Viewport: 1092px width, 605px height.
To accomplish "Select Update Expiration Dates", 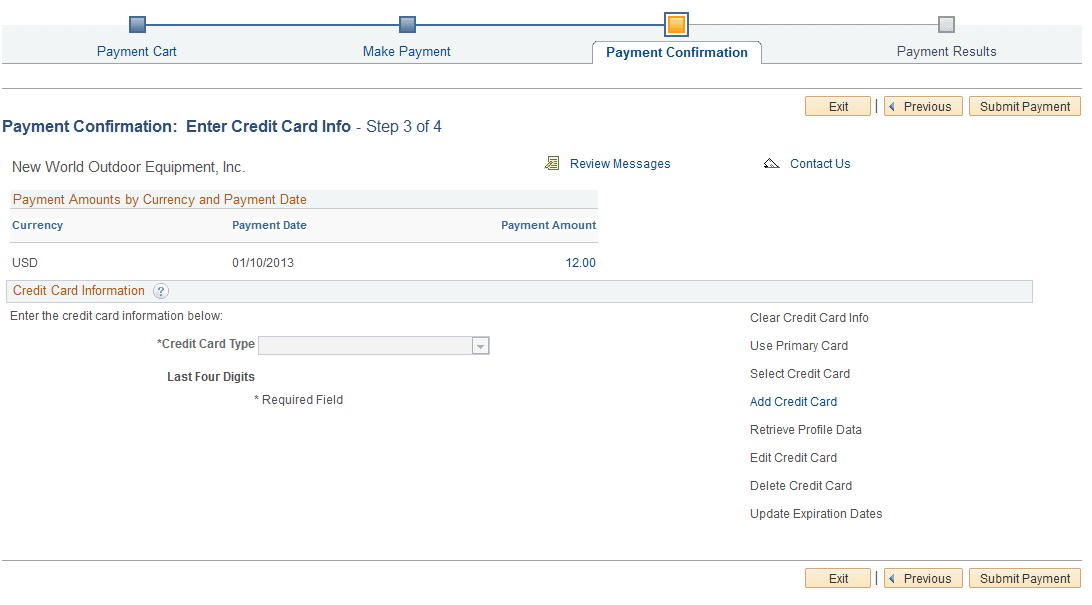I will (816, 513).
